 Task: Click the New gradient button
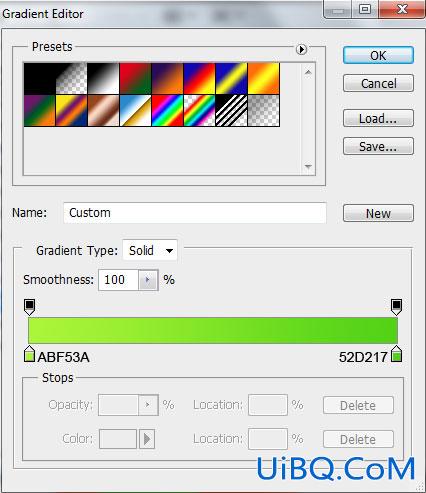pos(378,213)
